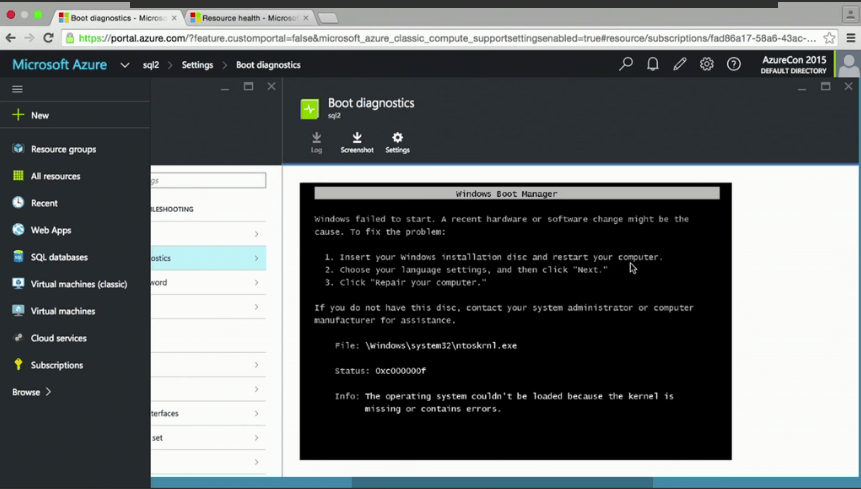Open SQL databases sidebar icon
The height and width of the screenshot is (489, 861).
(x=18, y=256)
